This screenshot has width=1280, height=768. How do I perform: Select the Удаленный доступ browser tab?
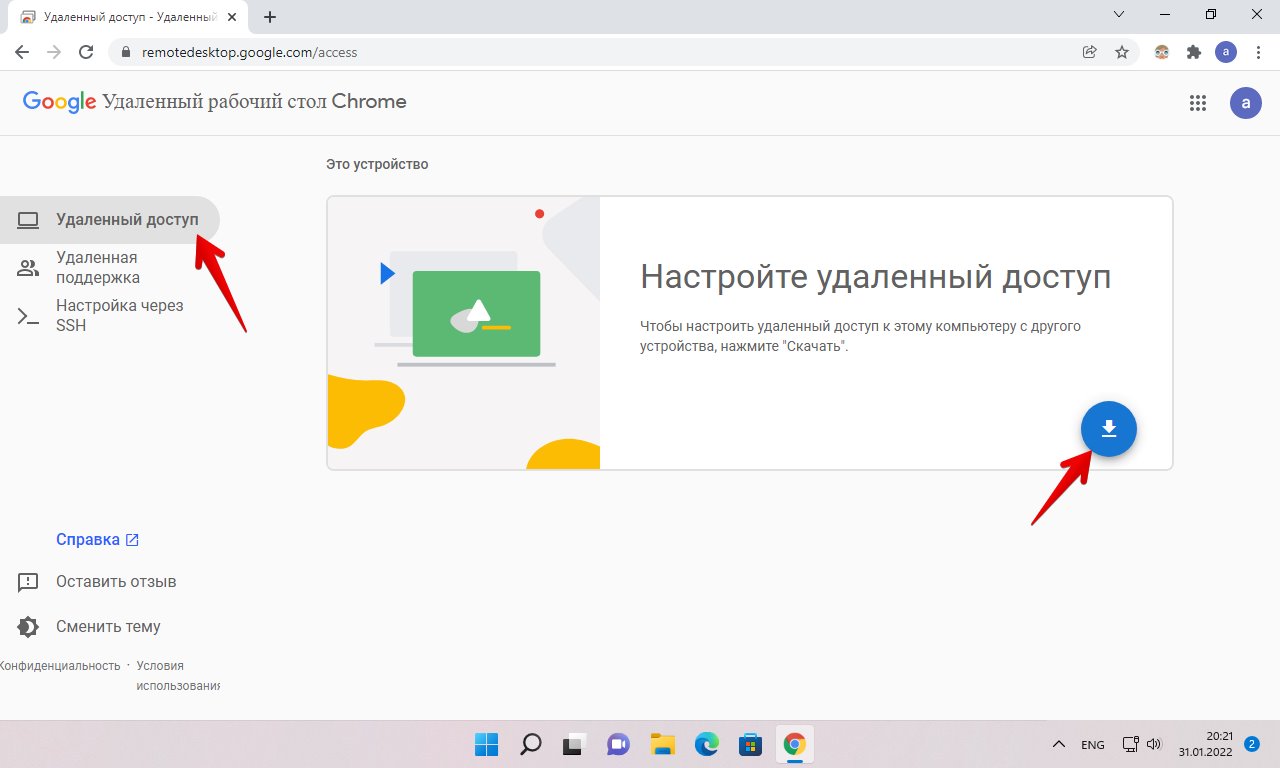(130, 17)
